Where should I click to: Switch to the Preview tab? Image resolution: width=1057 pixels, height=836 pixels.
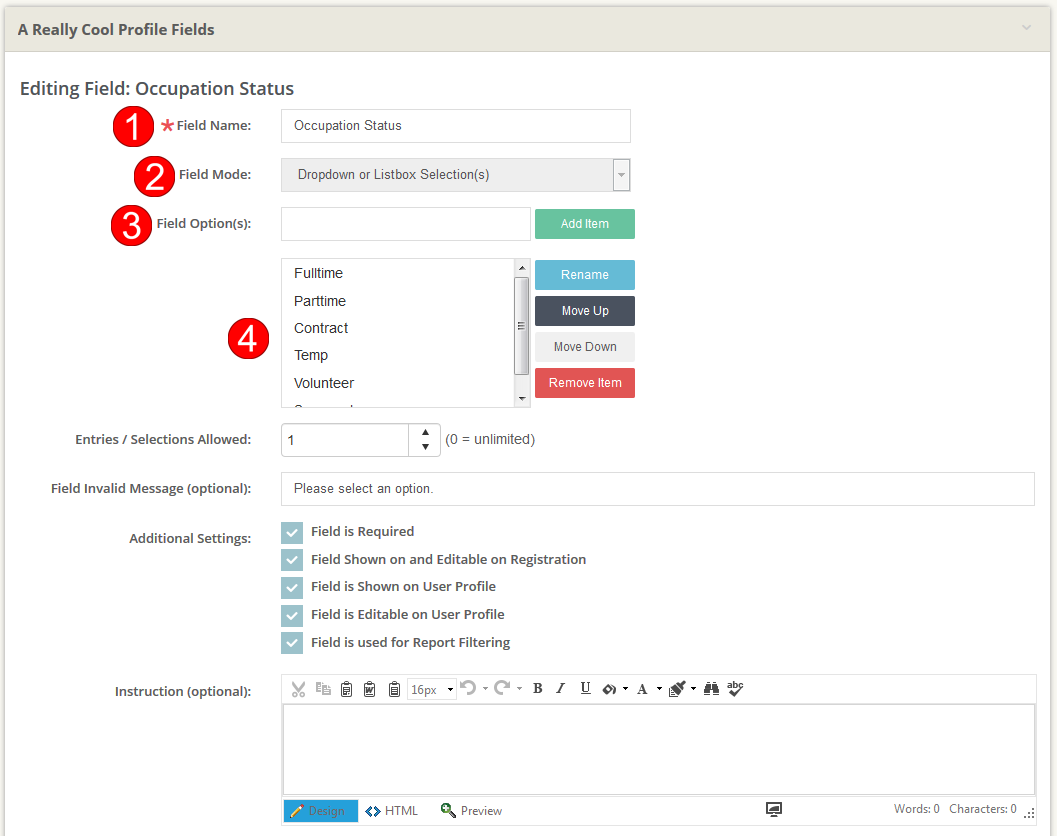[471, 811]
